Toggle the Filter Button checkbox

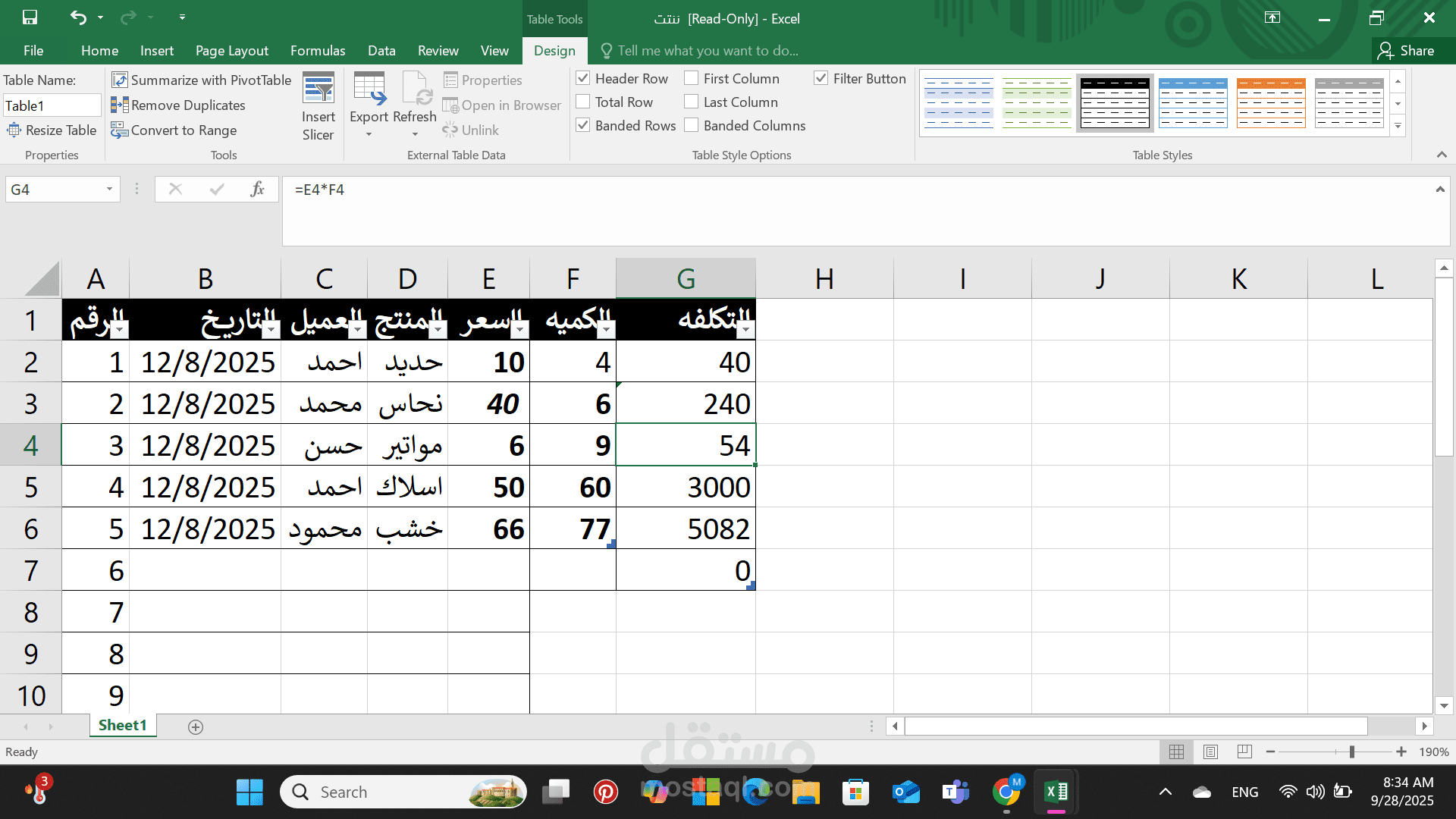coord(821,78)
